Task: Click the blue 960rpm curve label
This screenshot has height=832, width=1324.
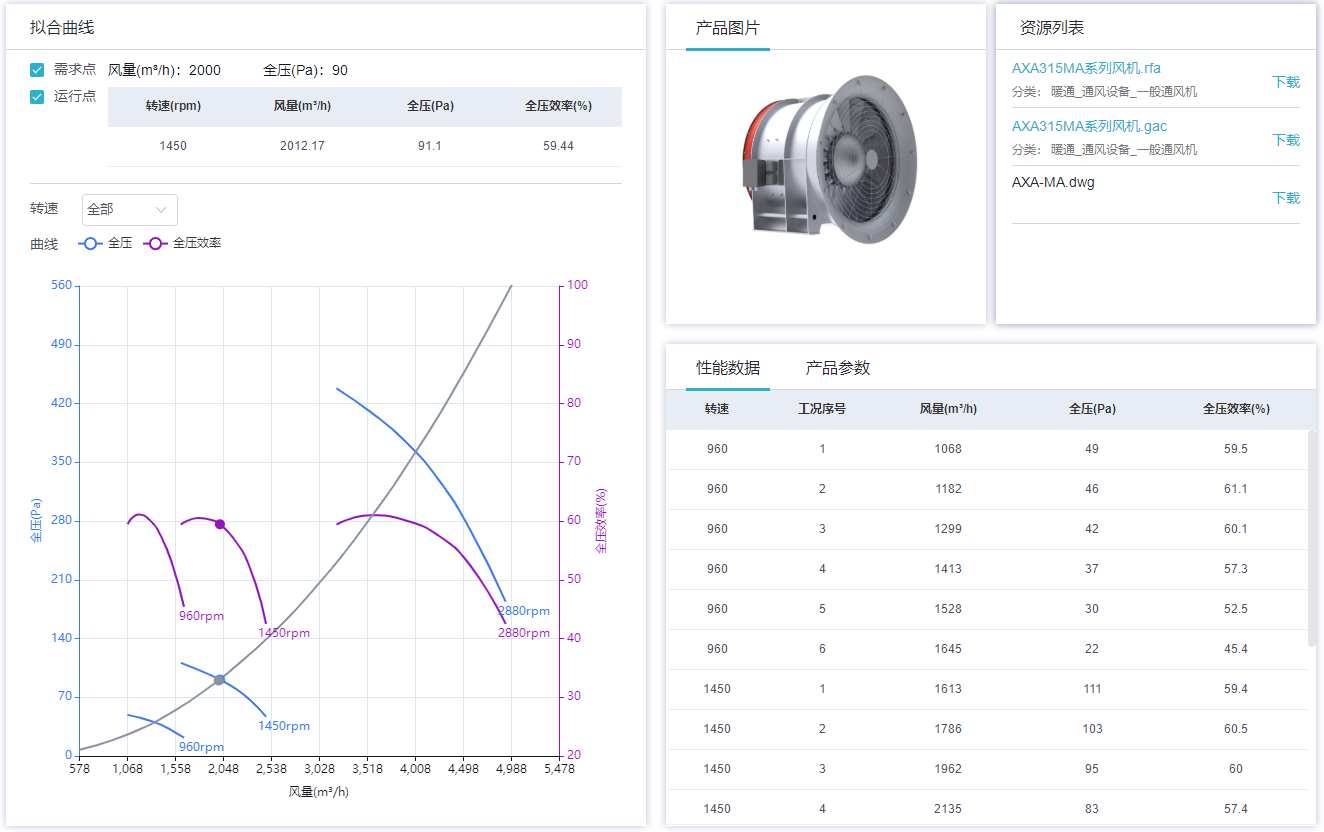Action: [x=201, y=747]
